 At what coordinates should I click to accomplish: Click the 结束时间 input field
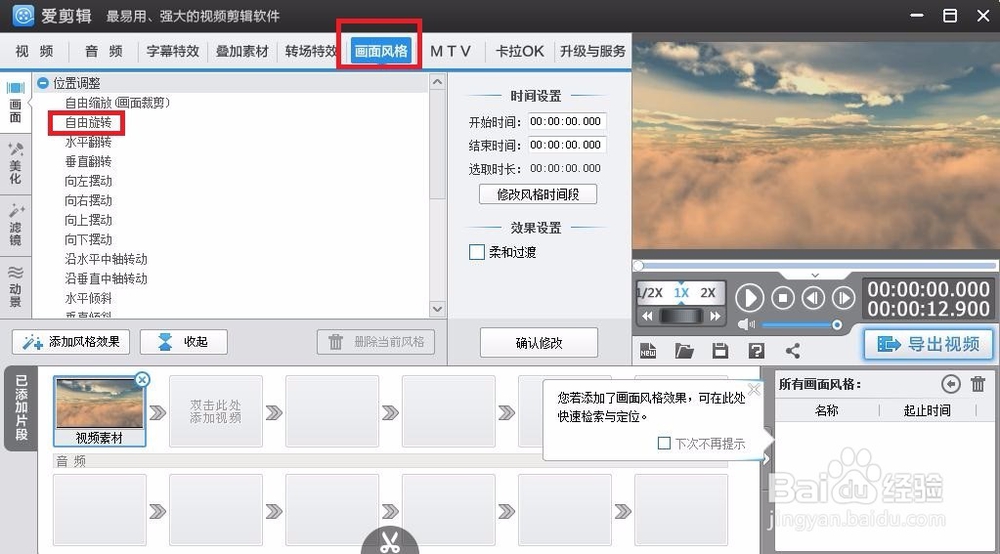tap(566, 145)
